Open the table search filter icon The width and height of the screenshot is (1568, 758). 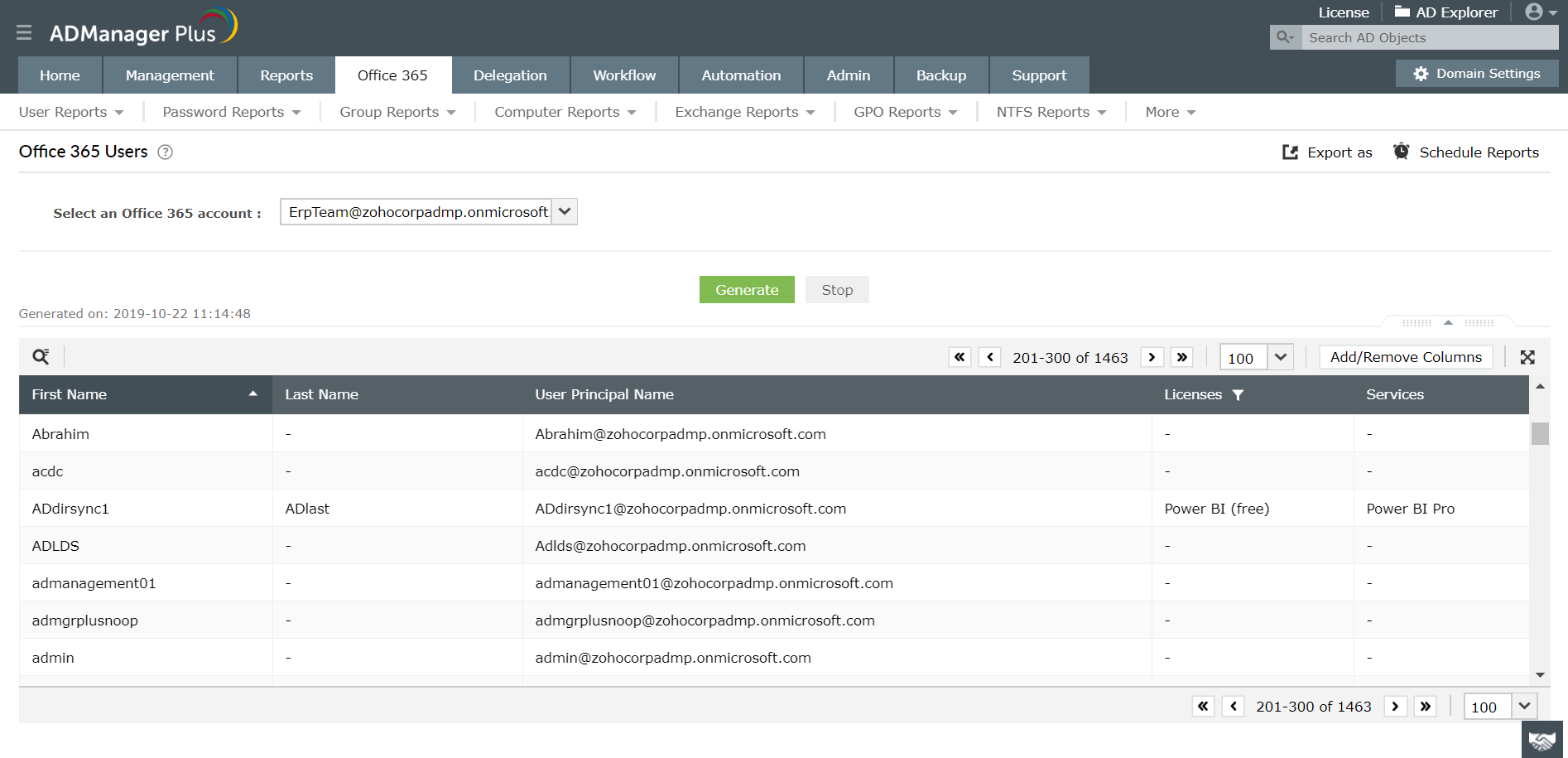(x=41, y=356)
